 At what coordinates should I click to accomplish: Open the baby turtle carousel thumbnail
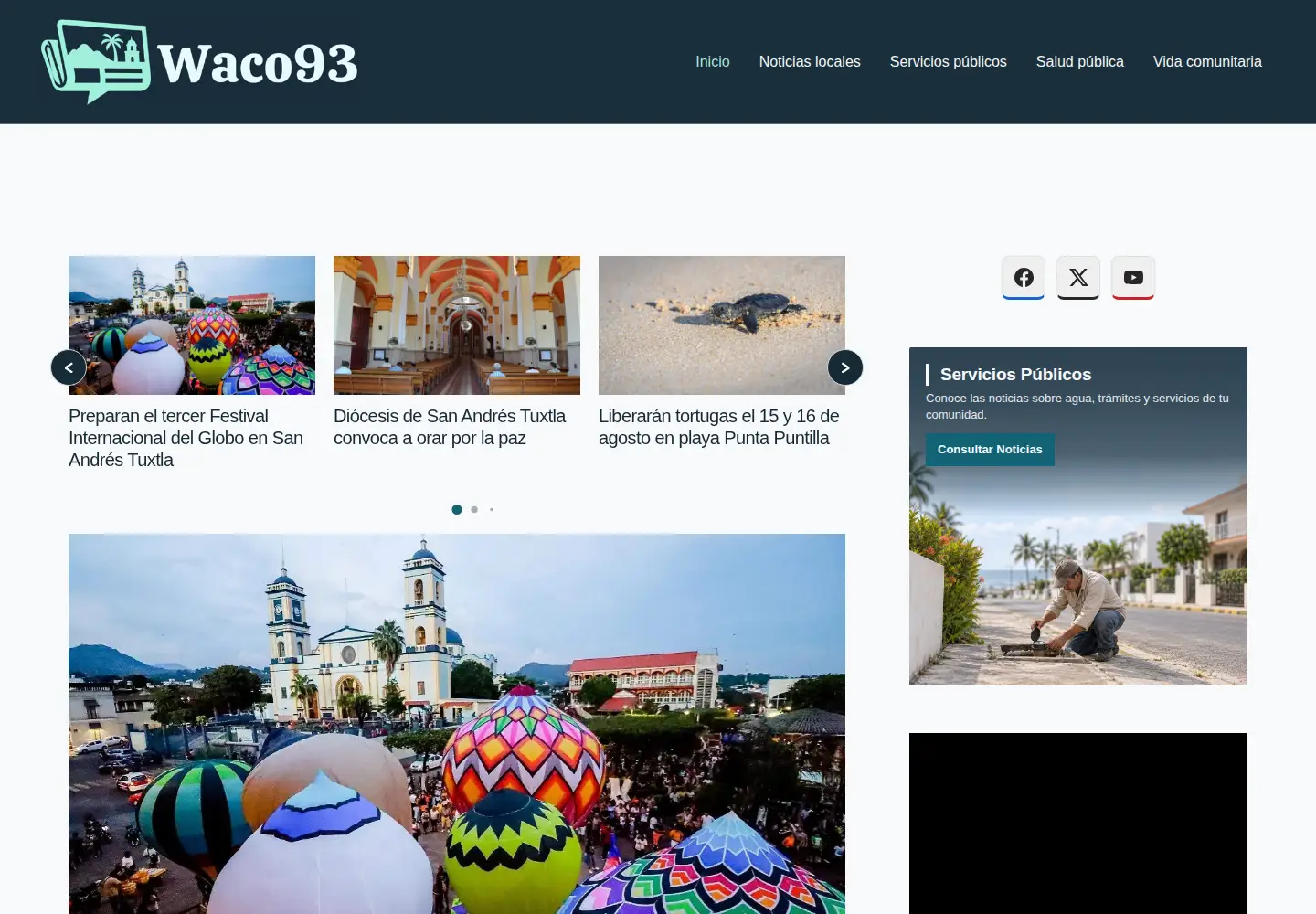(x=722, y=325)
